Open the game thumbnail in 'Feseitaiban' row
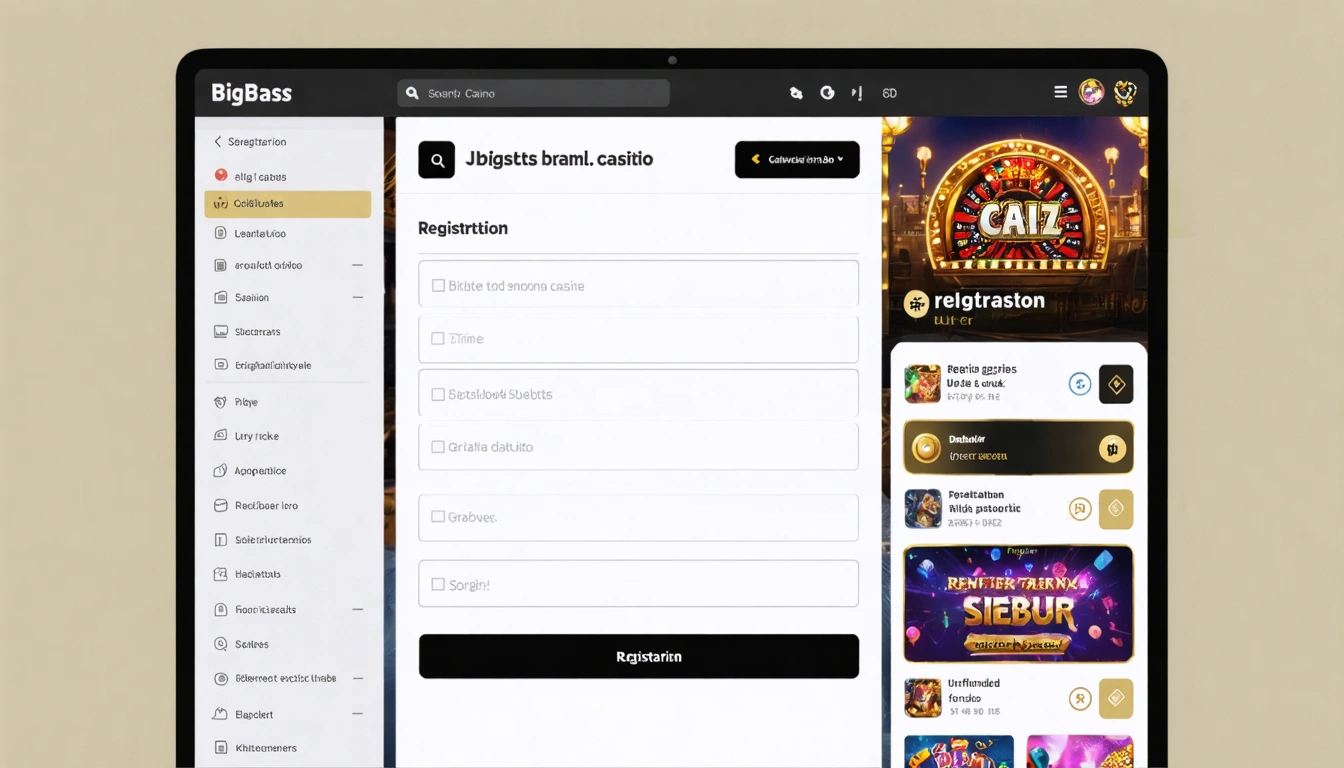Screen dimensions: 1344x768 [923, 509]
